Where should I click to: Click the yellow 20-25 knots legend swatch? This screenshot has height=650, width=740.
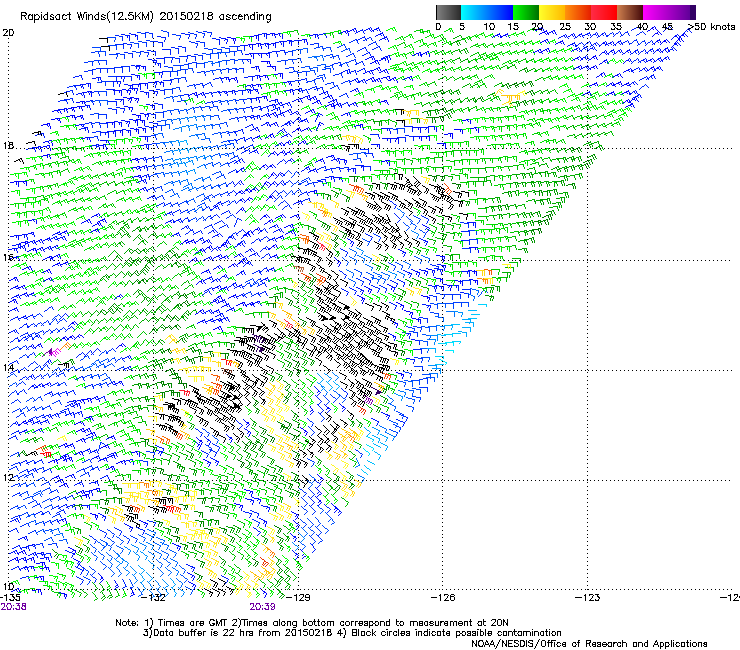coord(551,12)
